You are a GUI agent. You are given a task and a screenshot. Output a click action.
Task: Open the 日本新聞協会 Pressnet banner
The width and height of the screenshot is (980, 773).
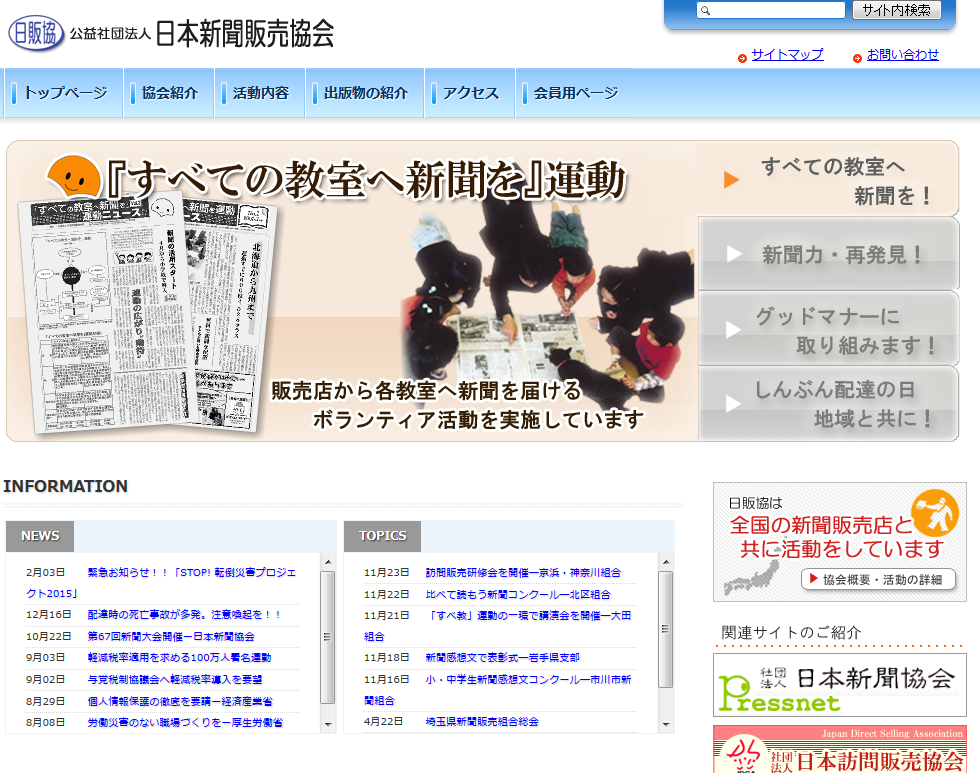839,685
